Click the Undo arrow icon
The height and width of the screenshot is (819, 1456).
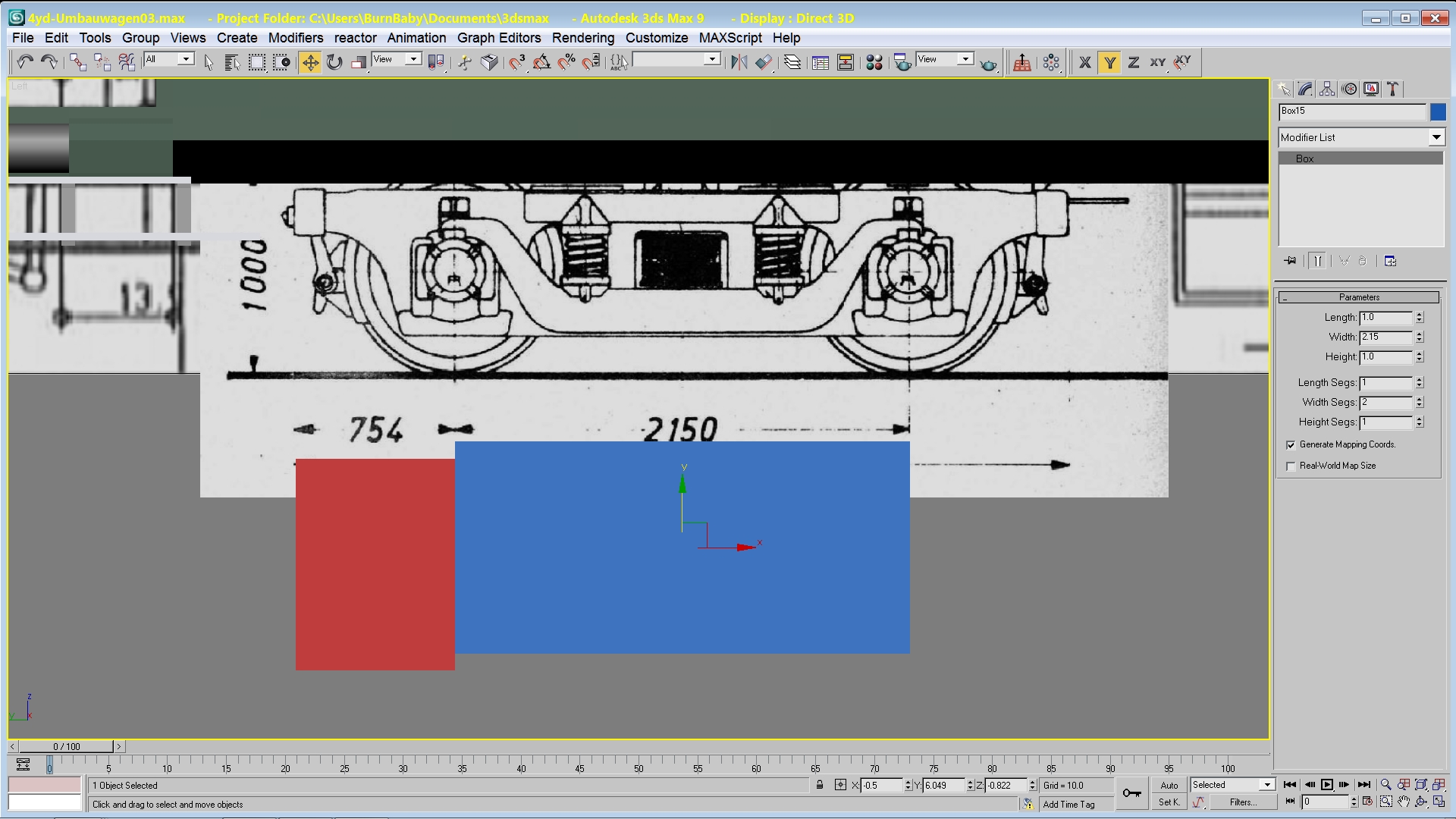25,62
